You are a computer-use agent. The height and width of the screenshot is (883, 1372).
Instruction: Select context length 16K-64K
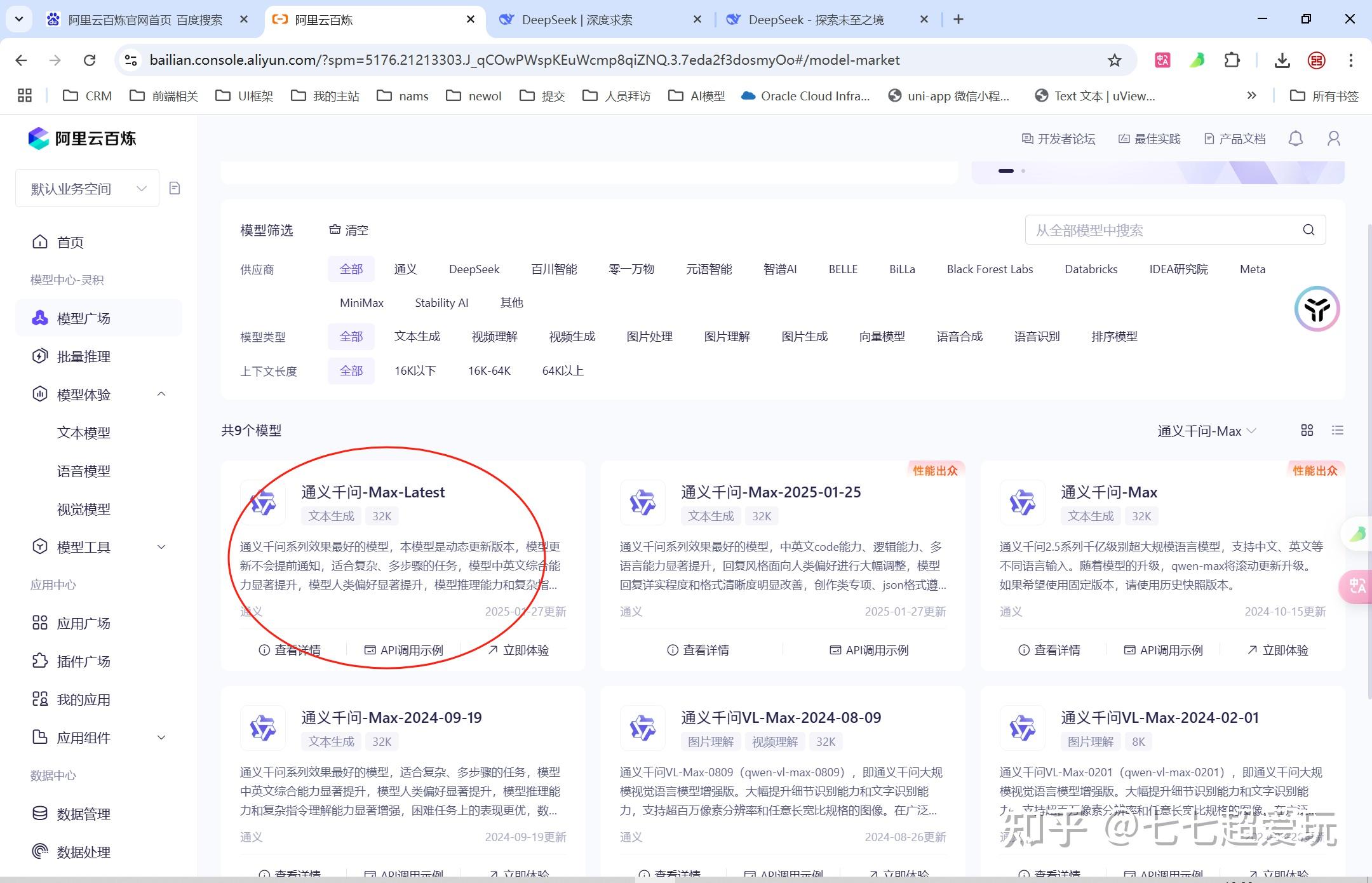click(x=490, y=371)
